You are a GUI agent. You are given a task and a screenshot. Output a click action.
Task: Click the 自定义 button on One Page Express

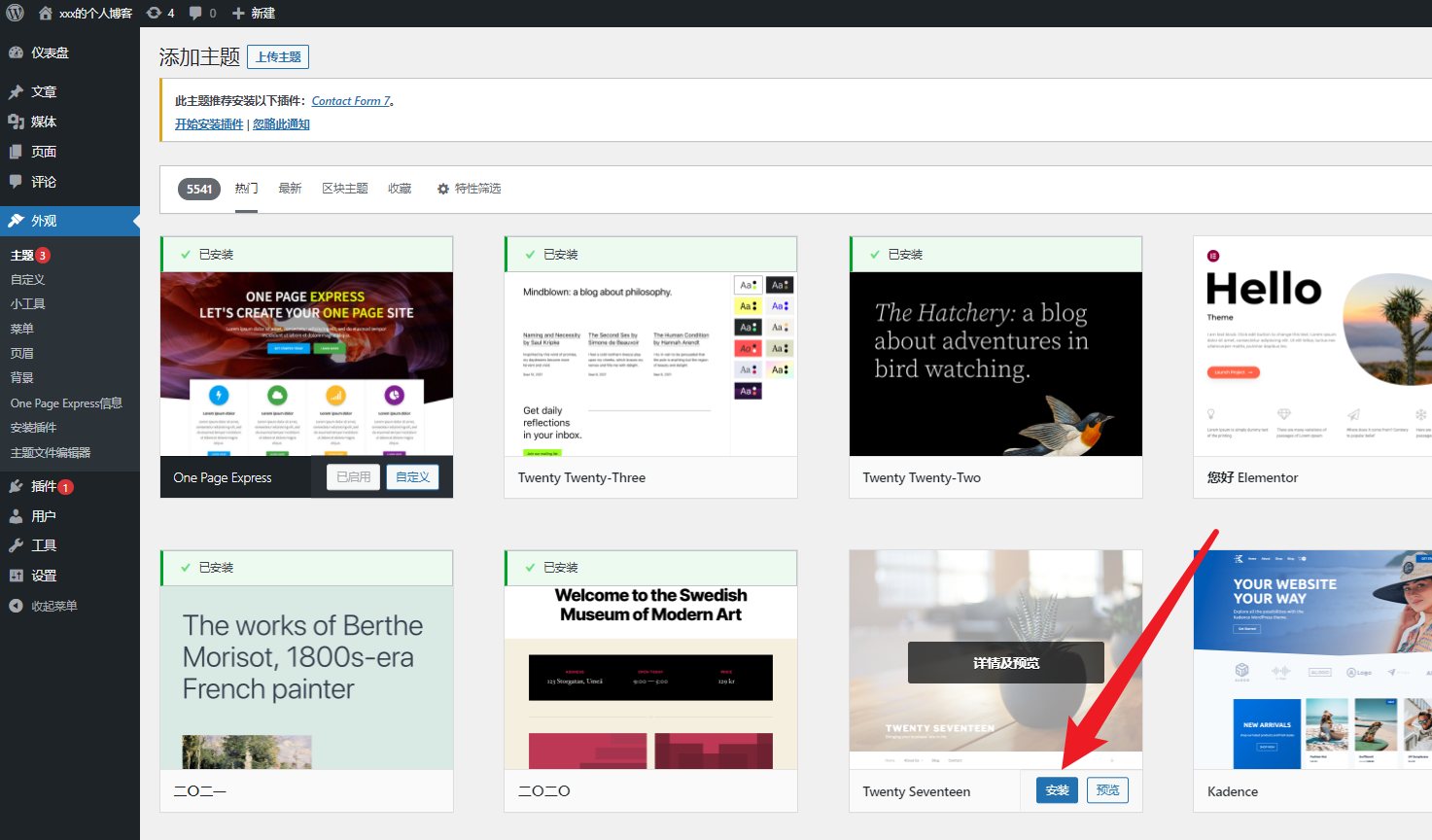pos(413,477)
